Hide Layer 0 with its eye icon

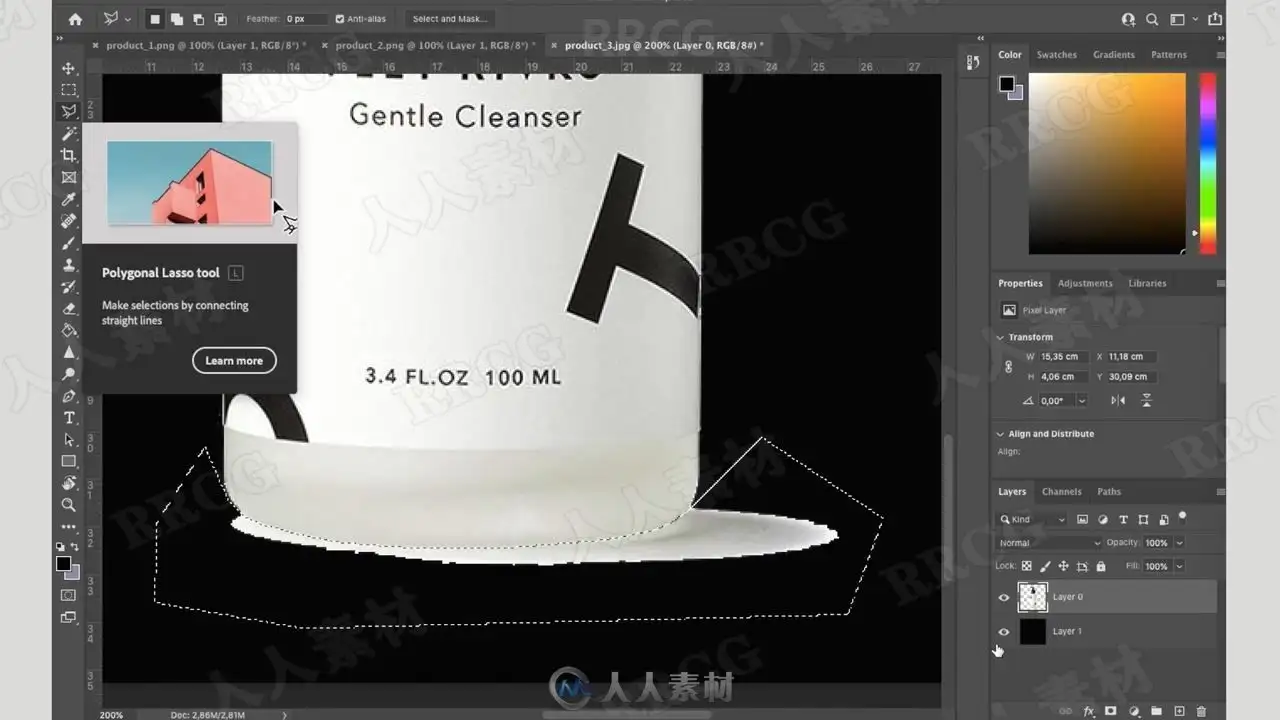1004,598
